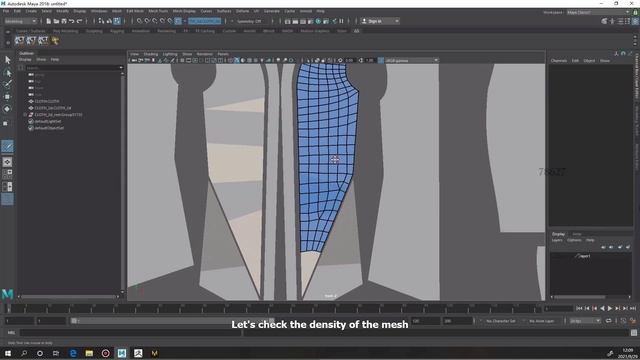Screen dimensions: 640x360
Task: Switch to the Rigging shelf tab
Action: coord(117,31)
